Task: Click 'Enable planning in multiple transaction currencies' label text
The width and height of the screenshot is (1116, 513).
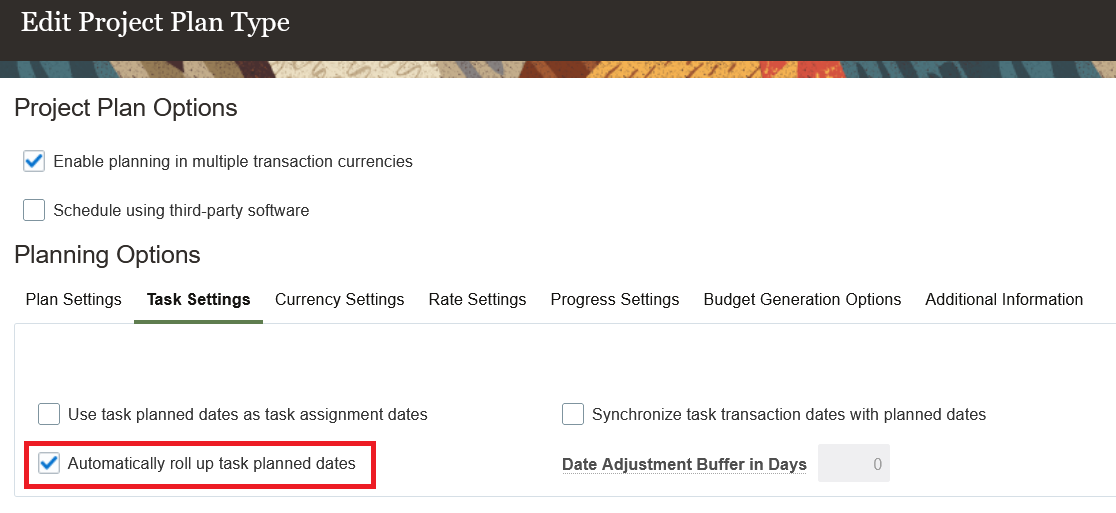Action: (233, 162)
